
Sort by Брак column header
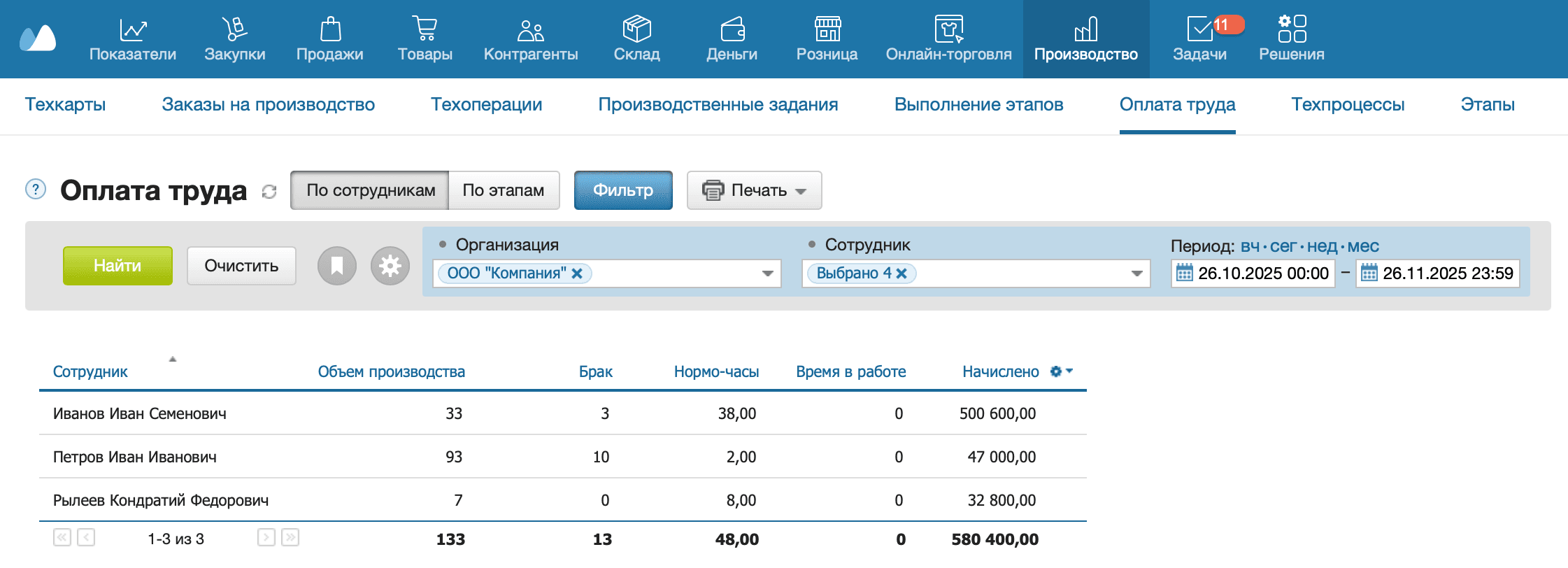tap(596, 372)
